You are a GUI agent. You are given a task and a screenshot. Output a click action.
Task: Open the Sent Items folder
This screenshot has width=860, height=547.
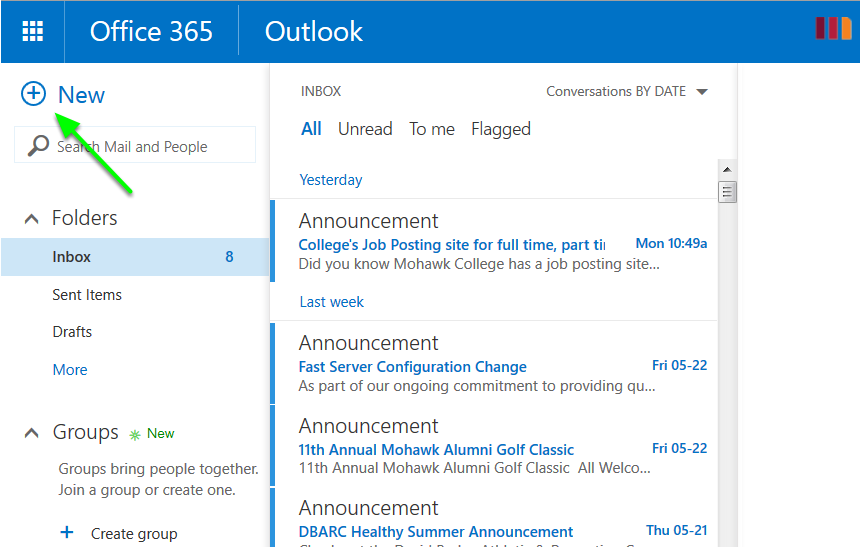[87, 295]
